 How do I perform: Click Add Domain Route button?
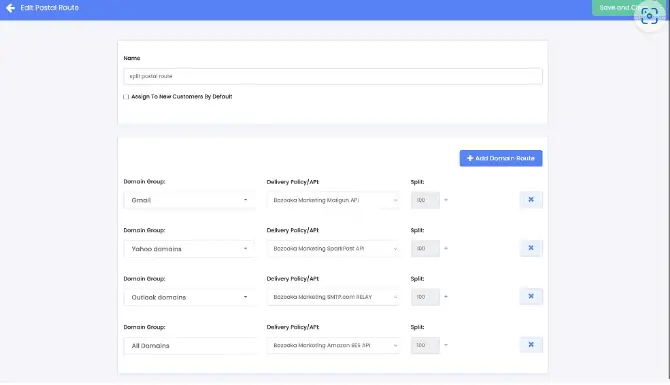click(x=501, y=158)
